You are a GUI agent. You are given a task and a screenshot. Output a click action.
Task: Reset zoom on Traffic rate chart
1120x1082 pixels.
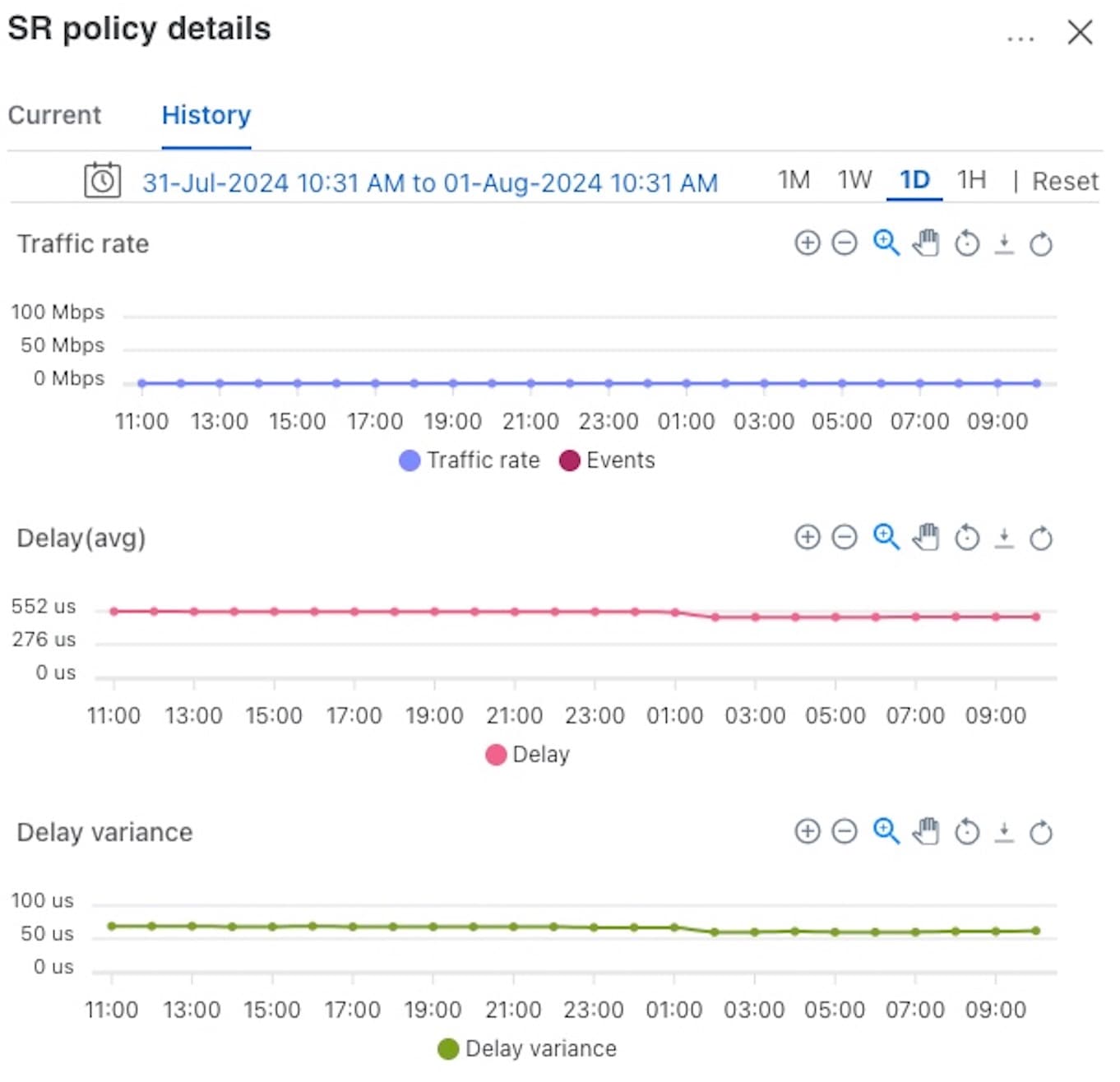pyautogui.click(x=967, y=243)
